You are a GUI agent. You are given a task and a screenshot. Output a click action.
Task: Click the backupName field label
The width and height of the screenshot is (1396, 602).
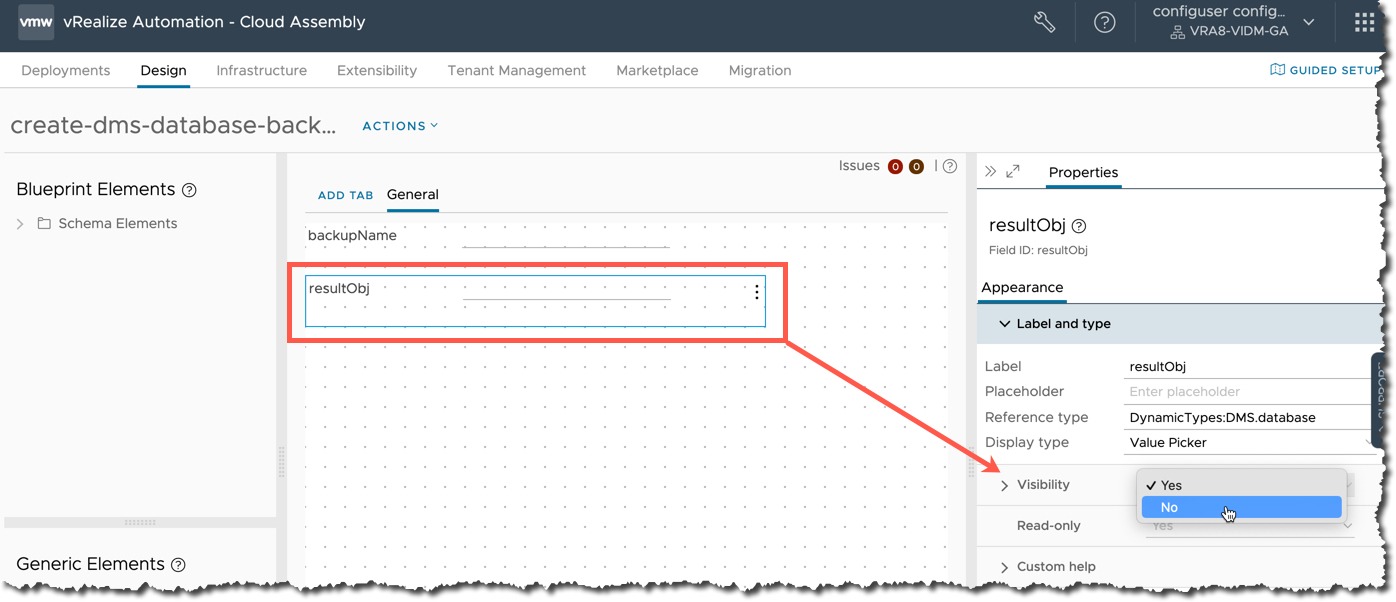click(x=352, y=235)
